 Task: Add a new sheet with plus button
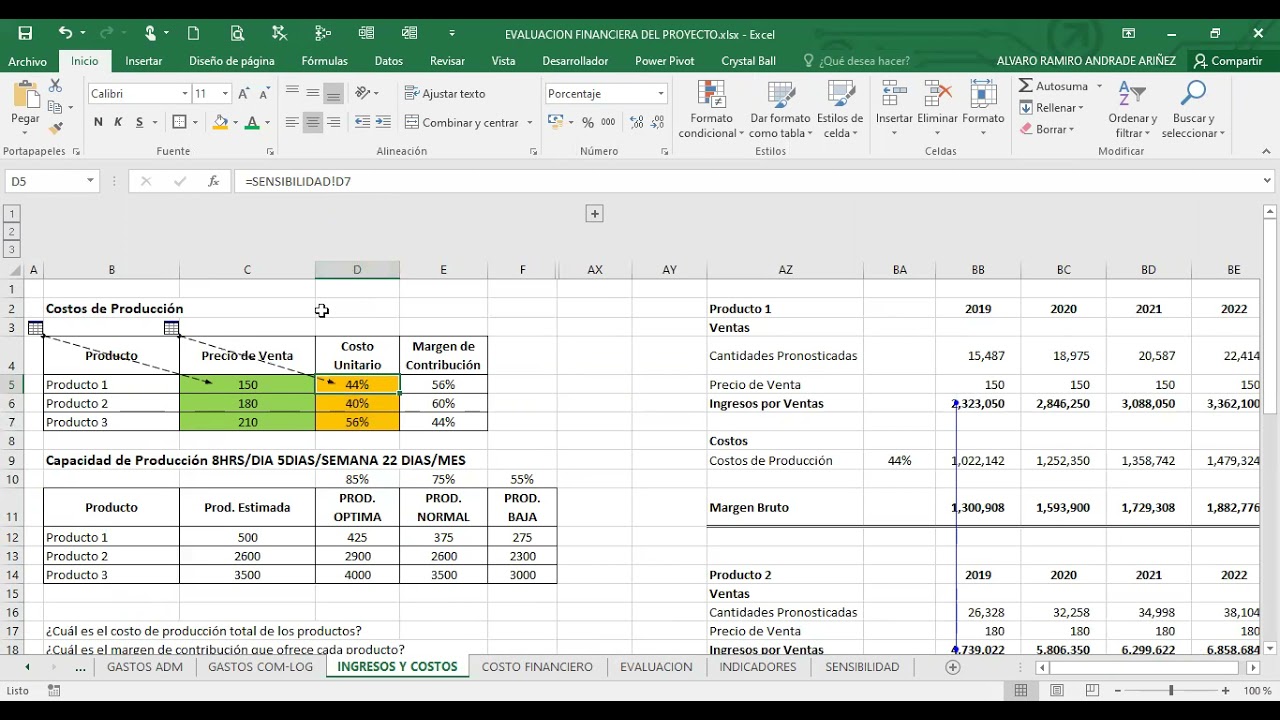(953, 667)
